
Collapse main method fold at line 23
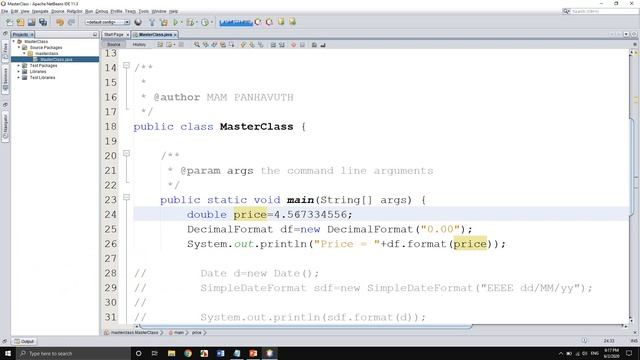point(127,197)
